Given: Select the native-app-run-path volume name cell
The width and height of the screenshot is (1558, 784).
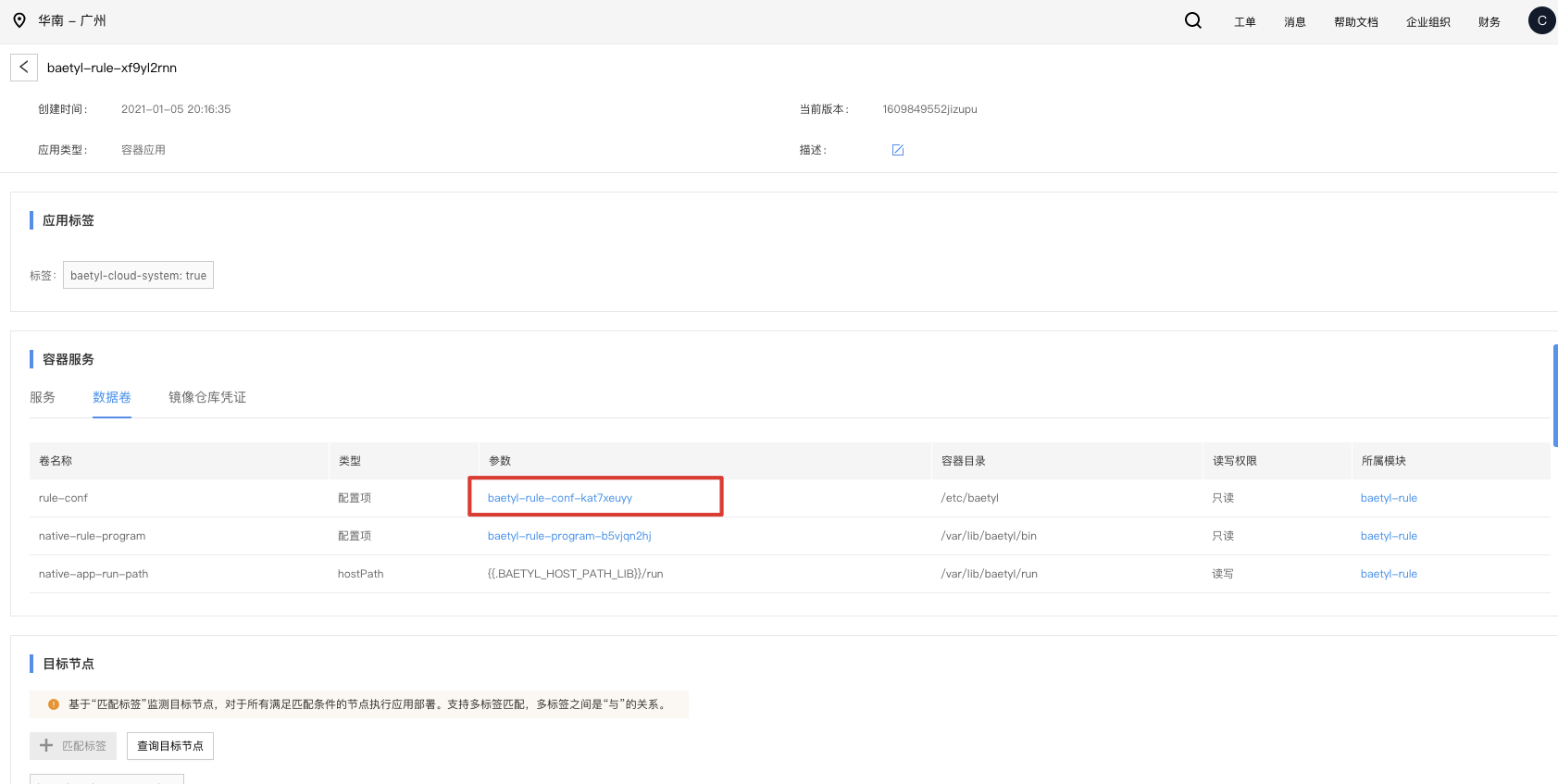Looking at the screenshot, I should coord(93,574).
